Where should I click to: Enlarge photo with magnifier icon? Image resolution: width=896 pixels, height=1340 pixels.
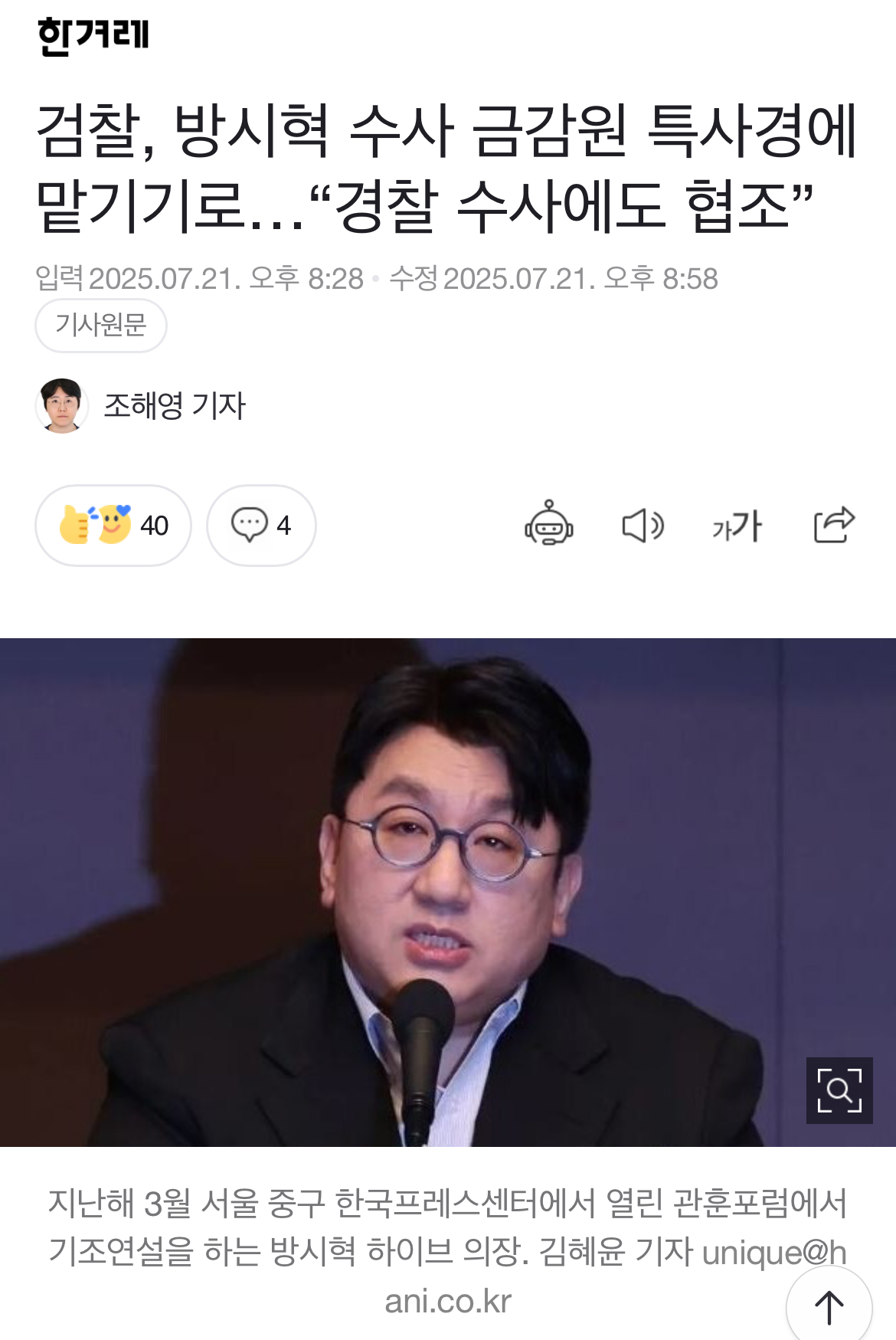tap(839, 1090)
